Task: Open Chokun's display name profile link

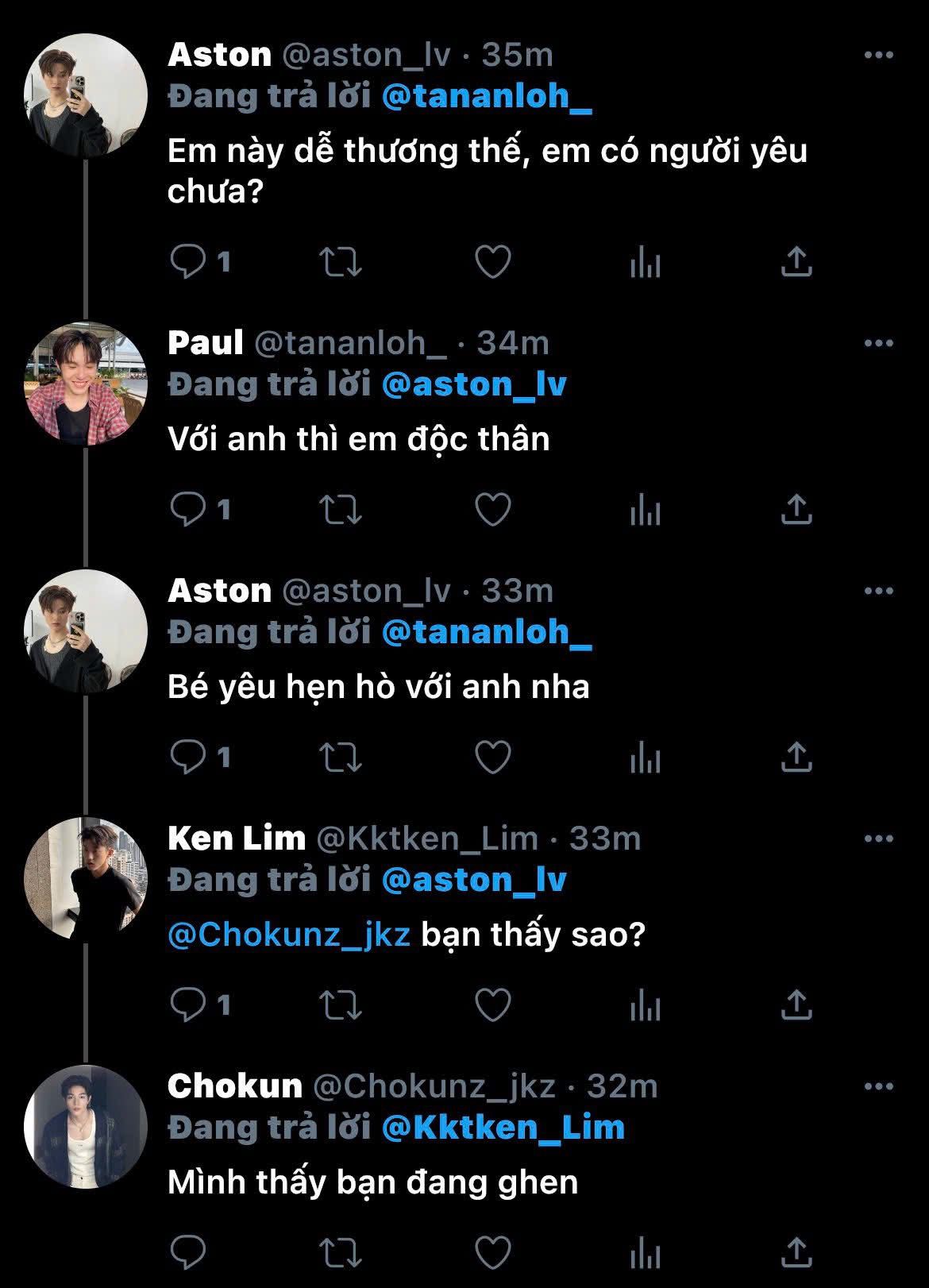Action: [x=235, y=1086]
